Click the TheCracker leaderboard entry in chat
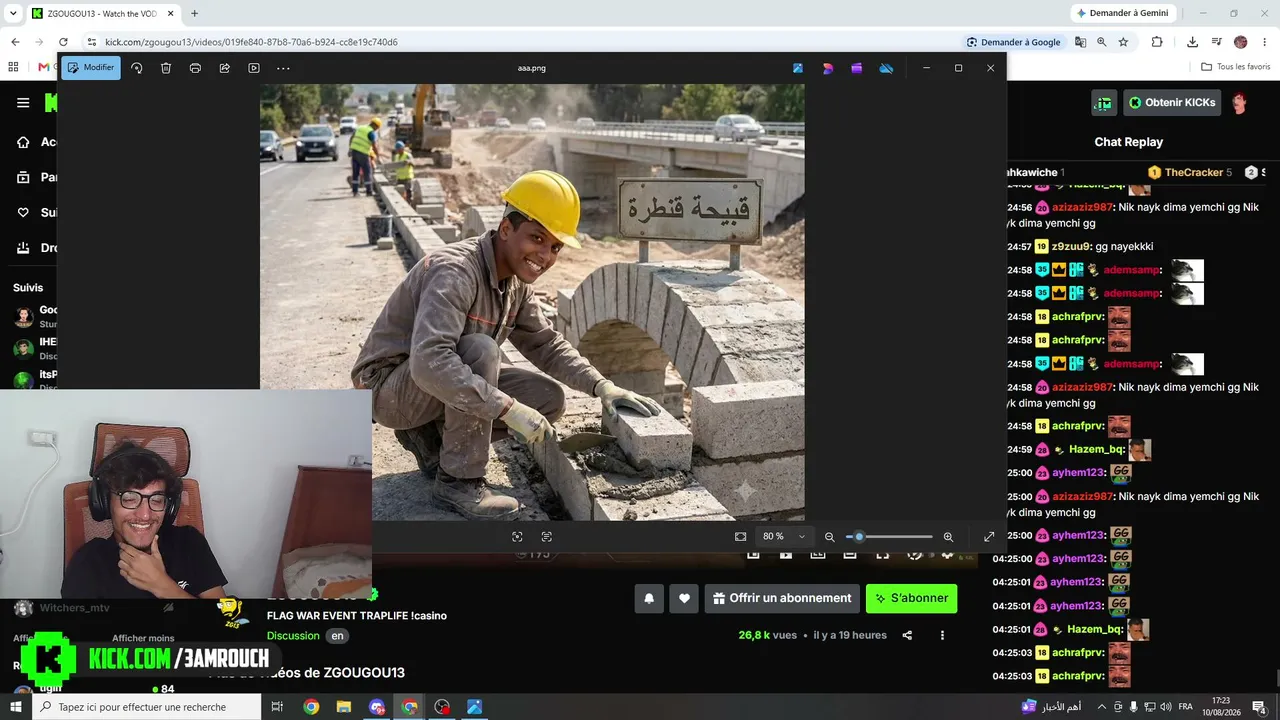Image resolution: width=1280 pixels, height=720 pixels. click(x=1190, y=172)
